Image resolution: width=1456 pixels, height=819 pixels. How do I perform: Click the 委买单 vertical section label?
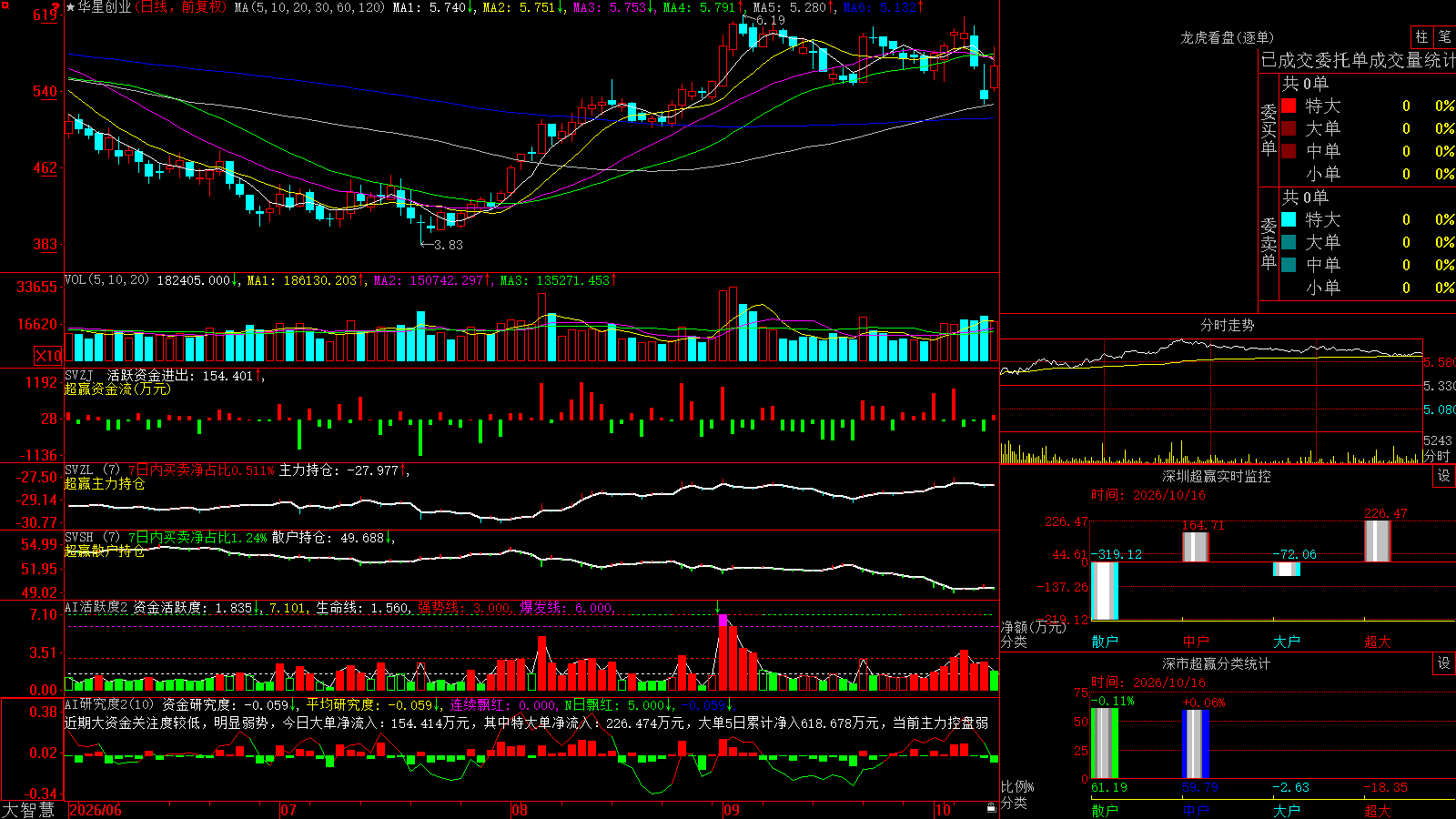pyautogui.click(x=1269, y=130)
